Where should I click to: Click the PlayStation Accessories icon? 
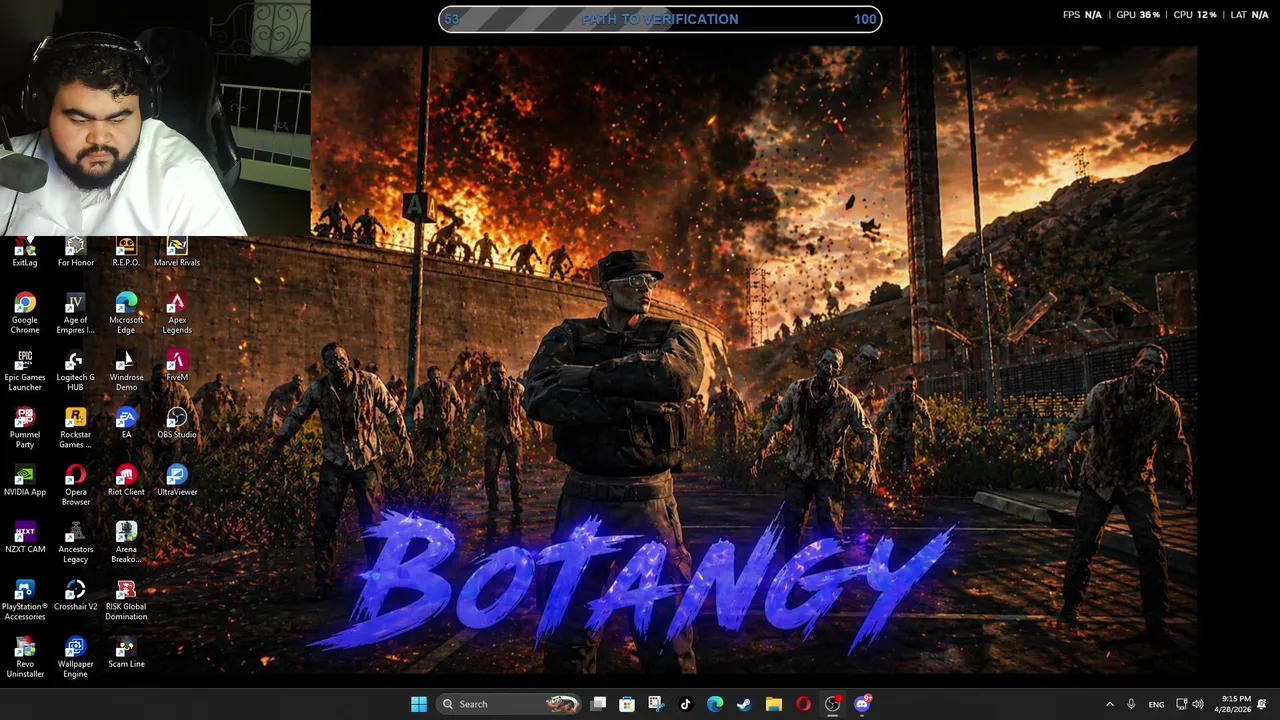coord(25,600)
